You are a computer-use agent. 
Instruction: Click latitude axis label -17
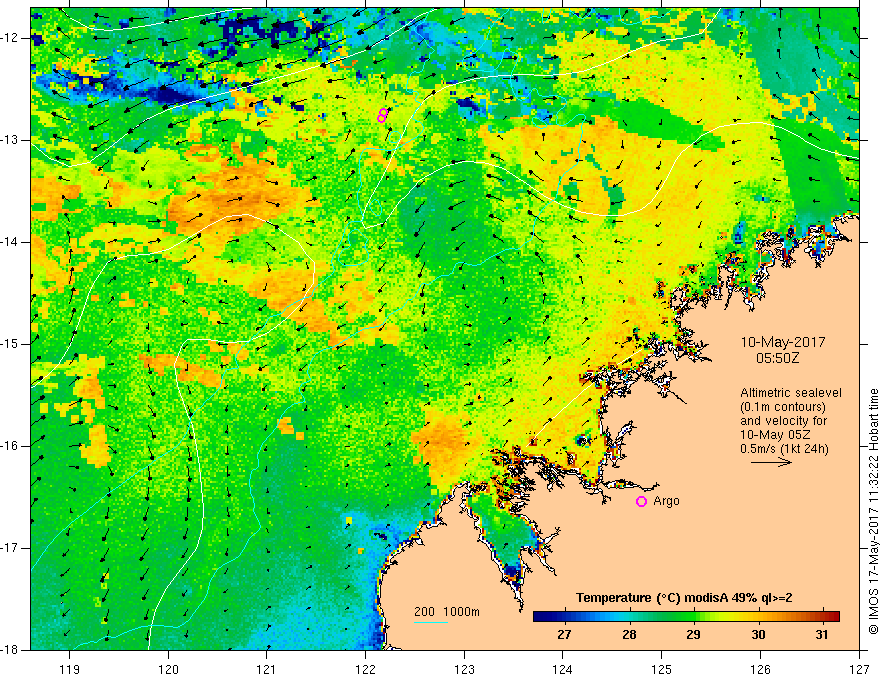[x=10, y=548]
